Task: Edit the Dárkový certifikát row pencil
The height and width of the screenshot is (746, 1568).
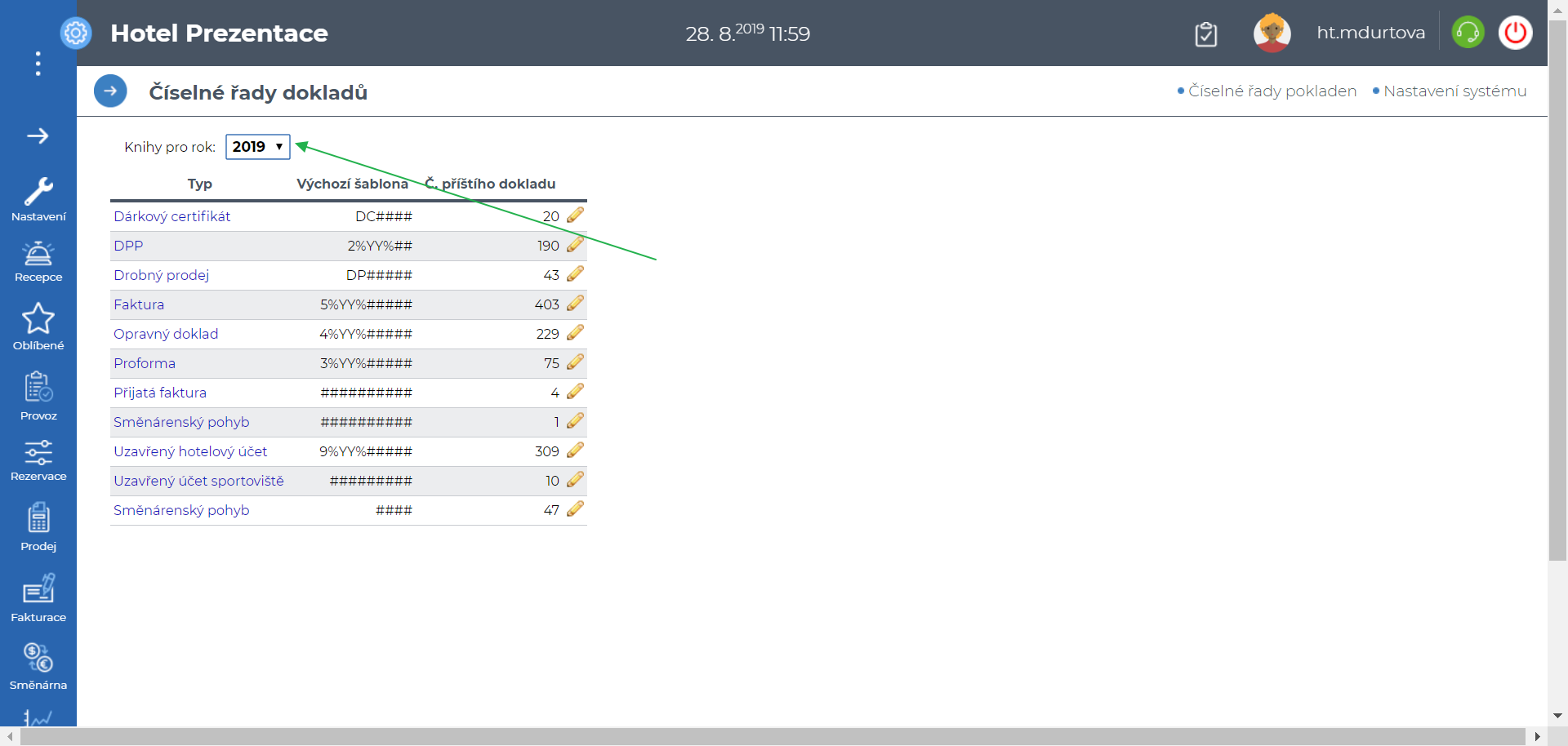Action: [x=575, y=215]
